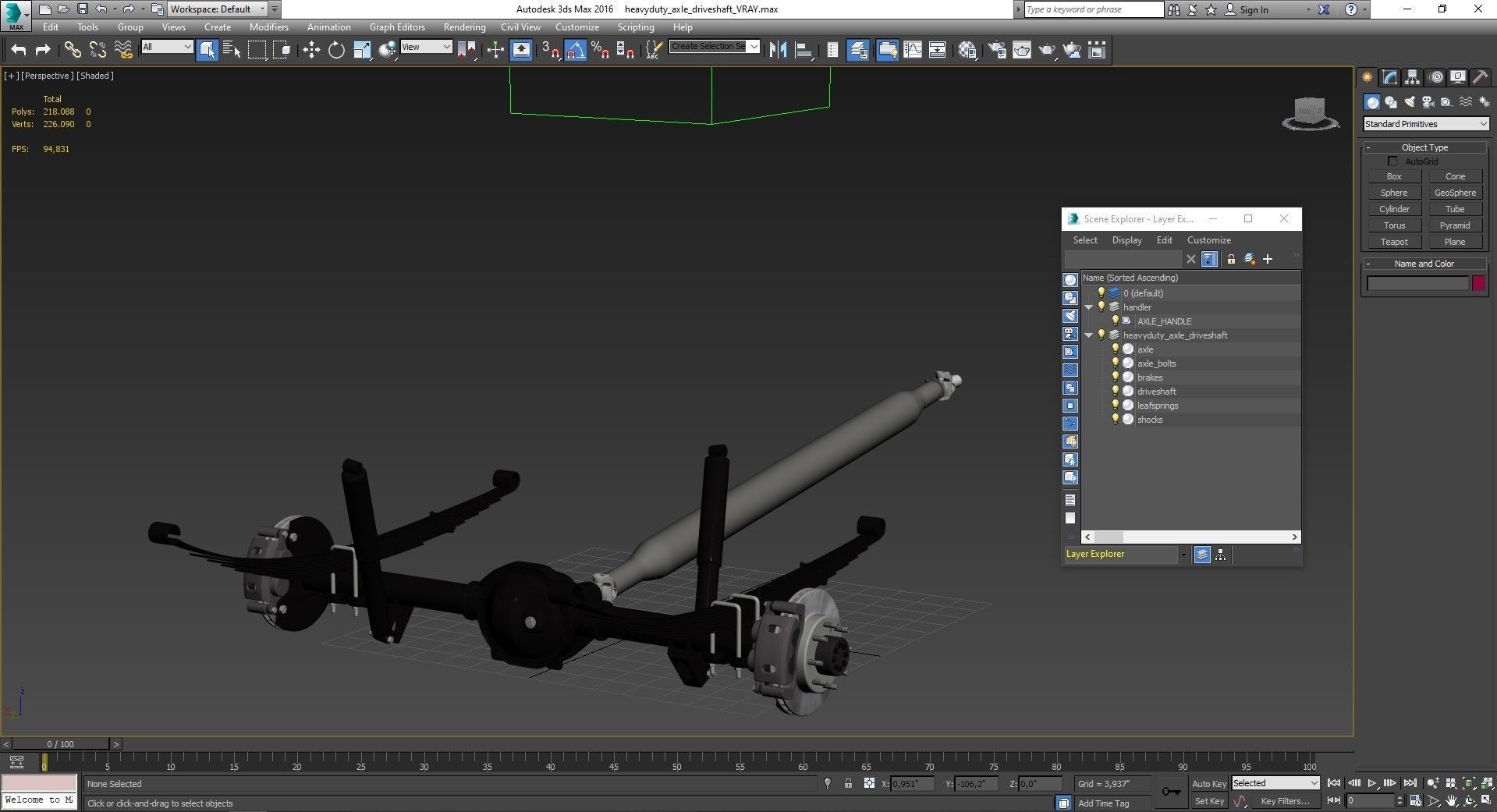Viewport: 1497px width, 812px height.
Task: Open the Workspace Default dropdown
Action: (x=218, y=9)
